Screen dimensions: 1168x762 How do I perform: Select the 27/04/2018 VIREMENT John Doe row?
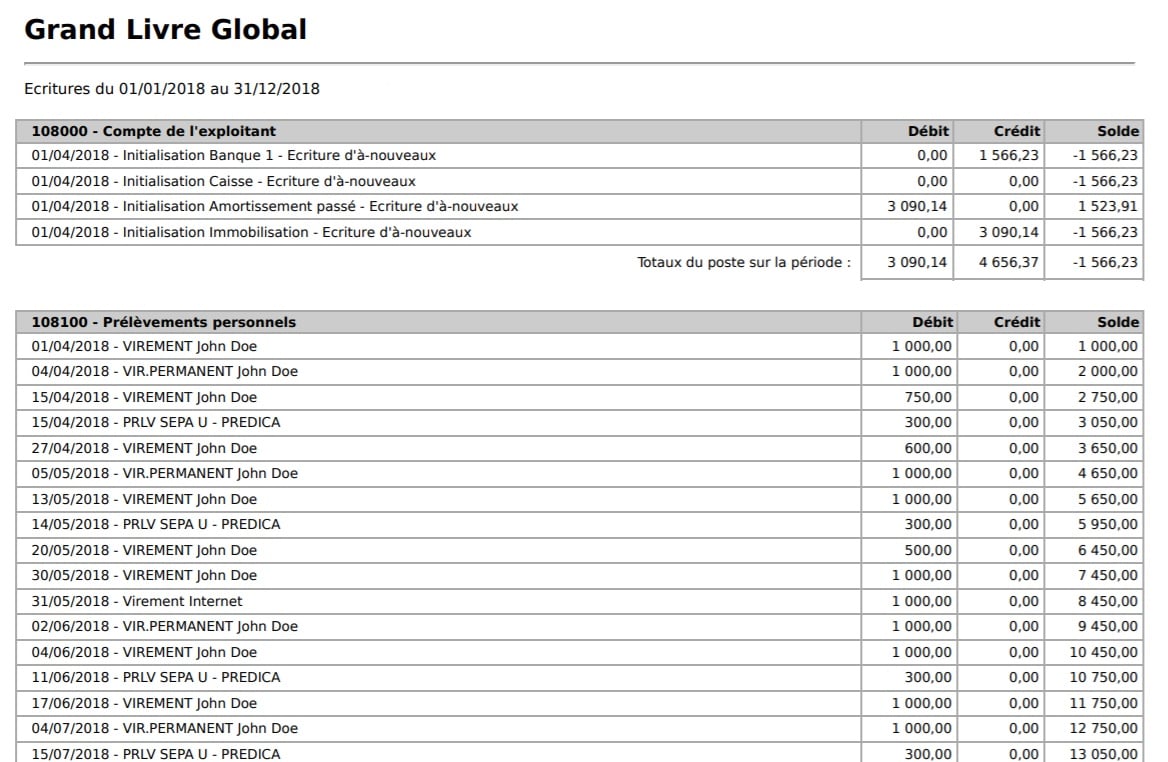pyautogui.click(x=144, y=449)
